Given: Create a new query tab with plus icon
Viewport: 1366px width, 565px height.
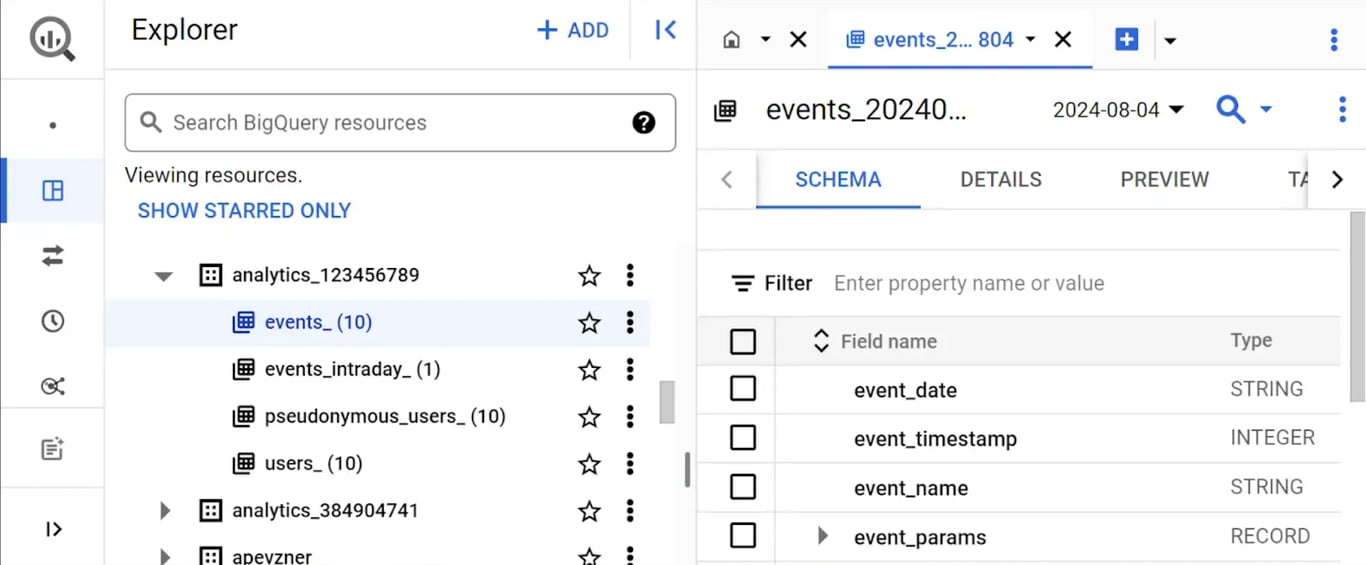Looking at the screenshot, I should [x=1127, y=40].
